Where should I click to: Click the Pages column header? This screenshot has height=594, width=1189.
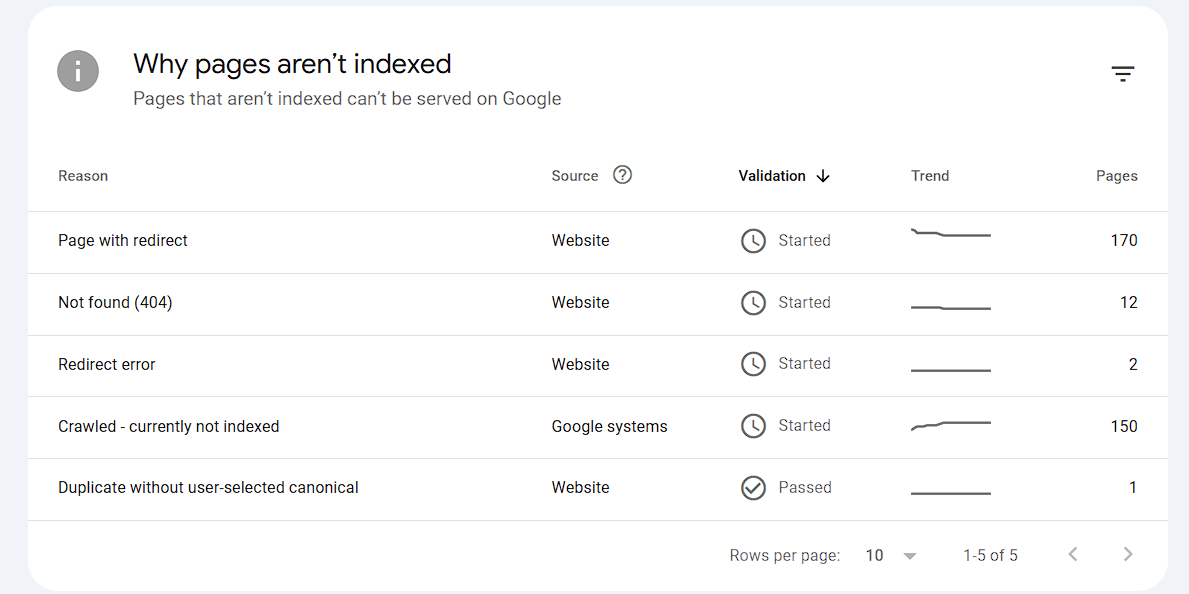(x=1116, y=176)
